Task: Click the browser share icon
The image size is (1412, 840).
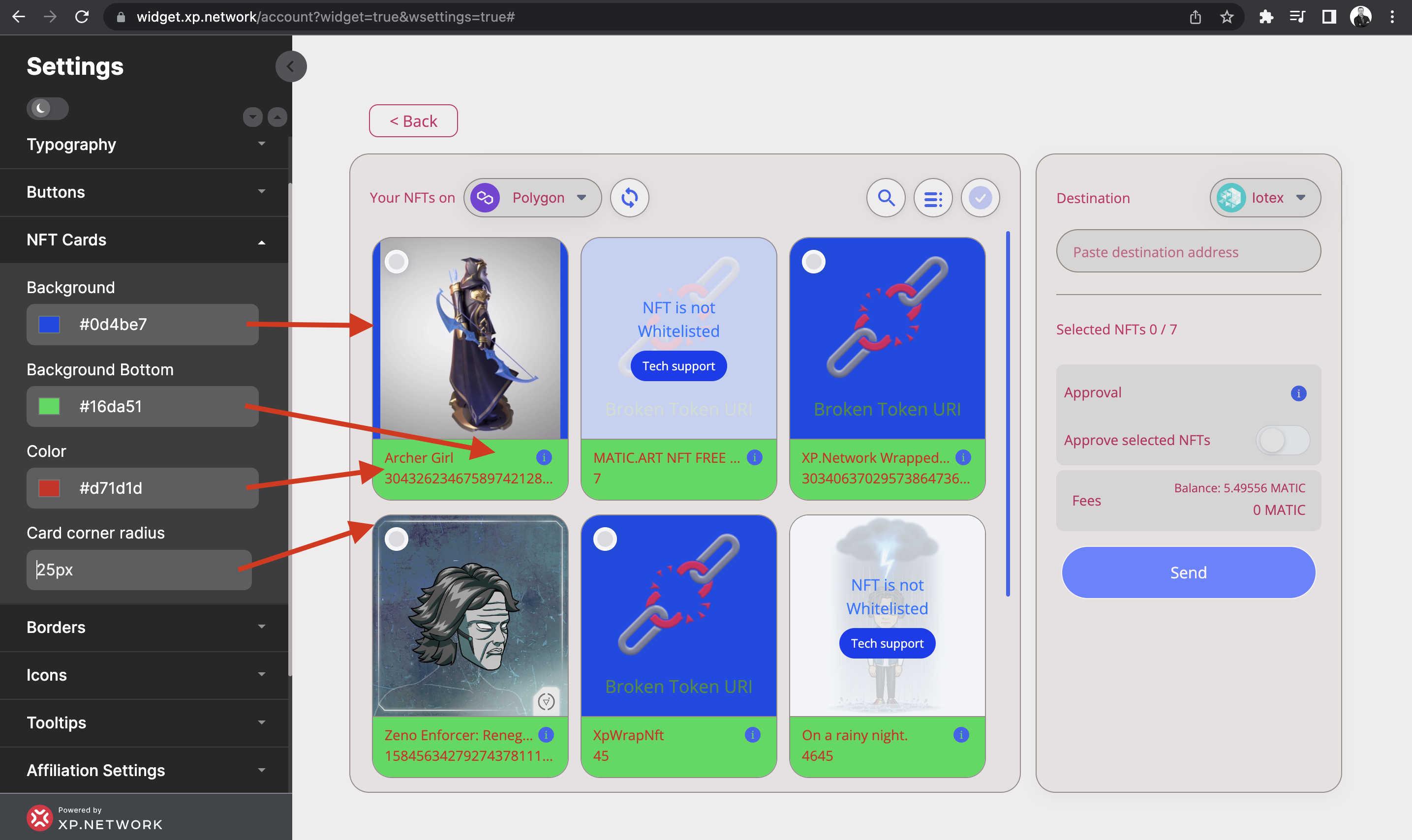Action: (1195, 17)
